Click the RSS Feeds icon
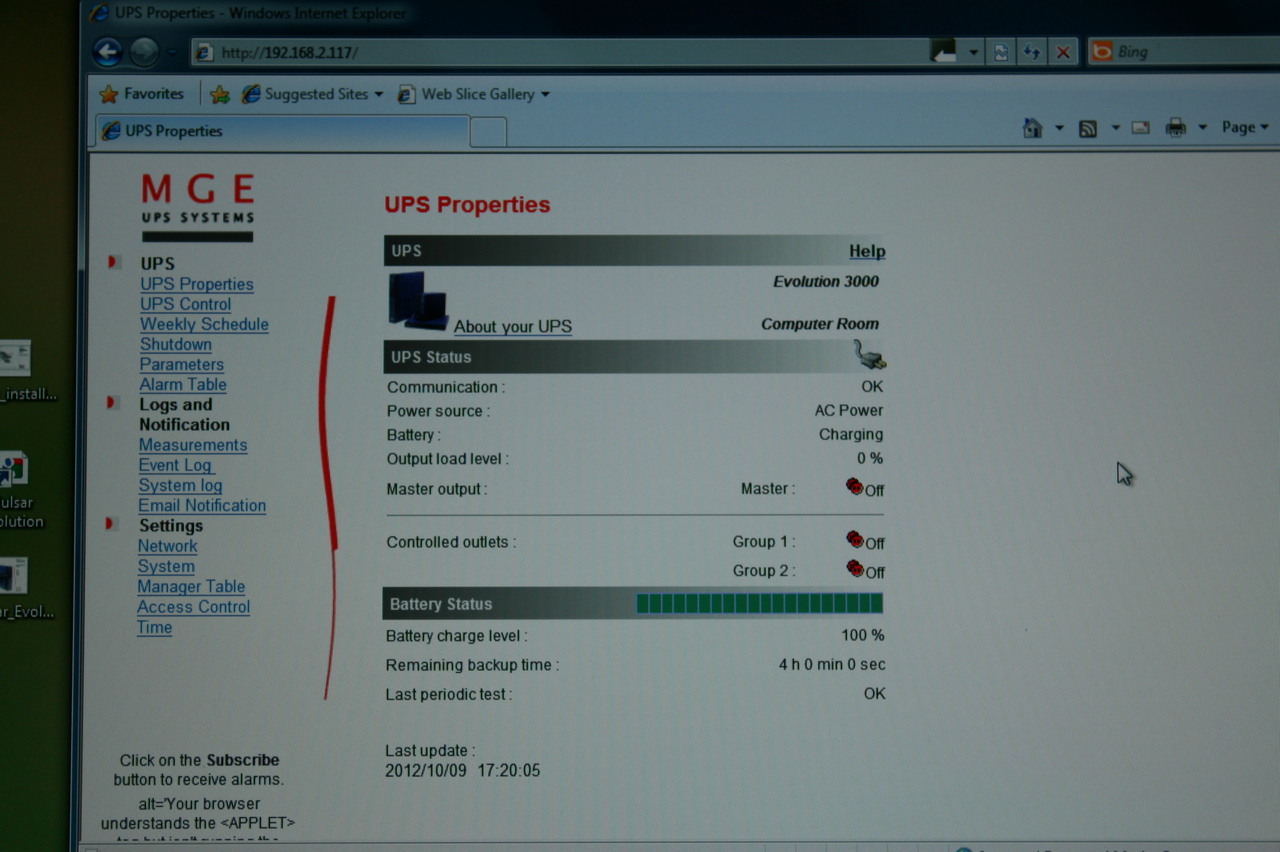1280x852 pixels. (1088, 128)
